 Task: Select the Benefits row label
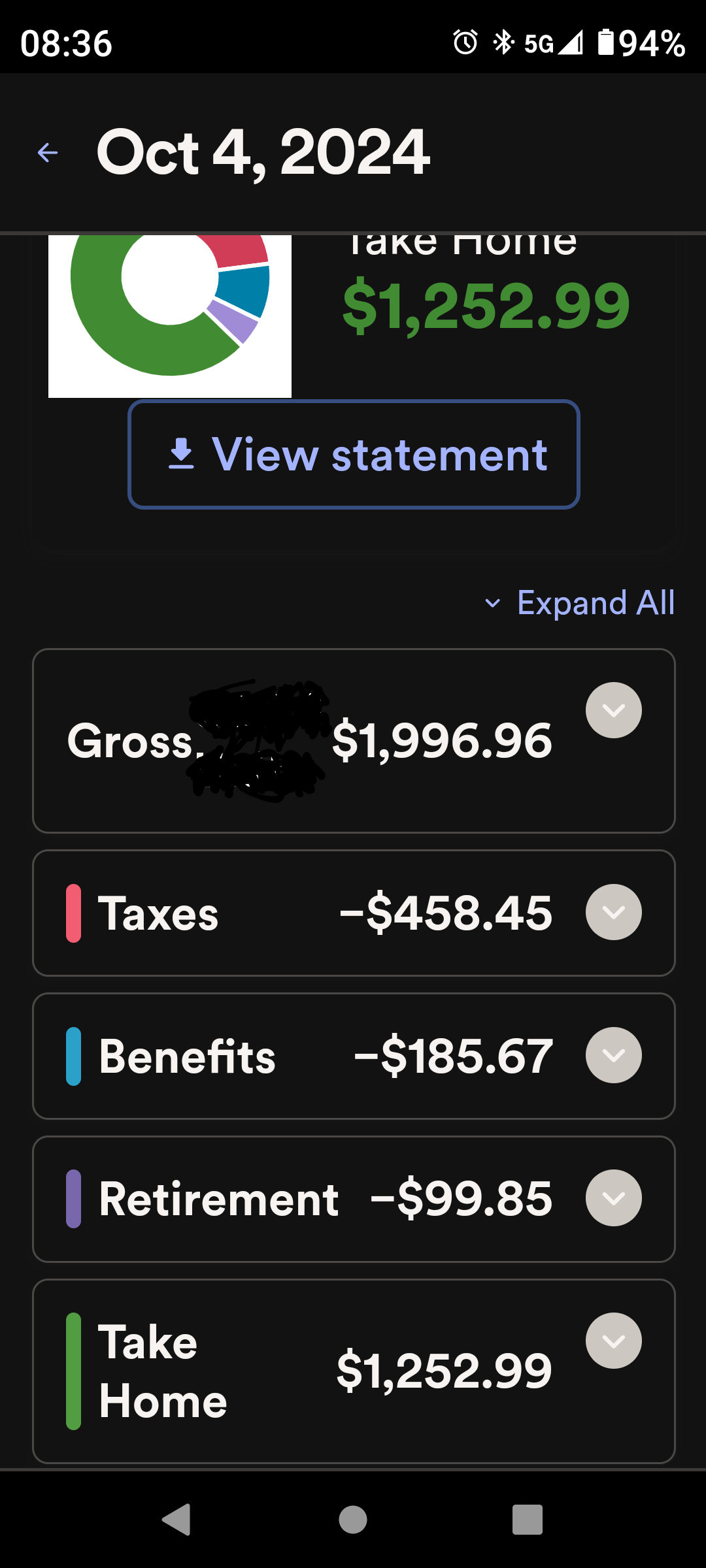click(188, 1056)
